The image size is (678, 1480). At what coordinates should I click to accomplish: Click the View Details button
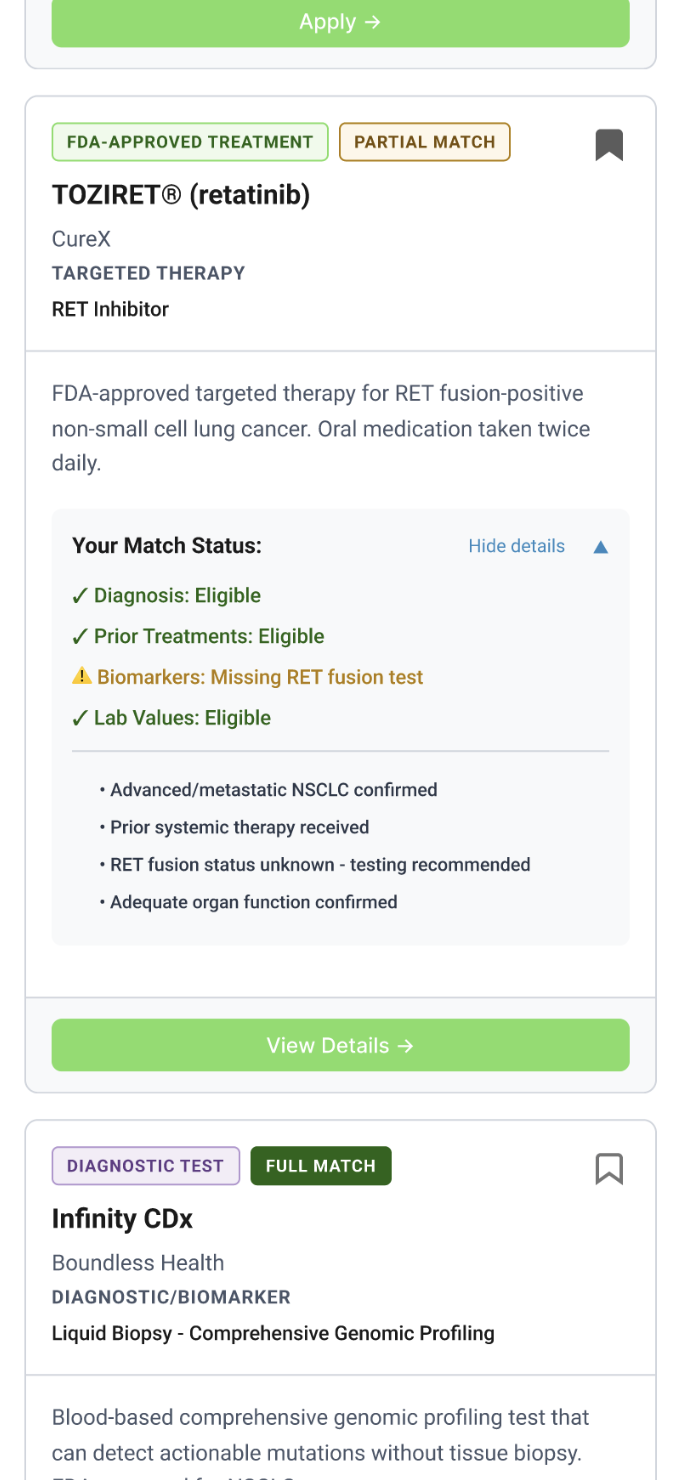pyautogui.click(x=340, y=1045)
